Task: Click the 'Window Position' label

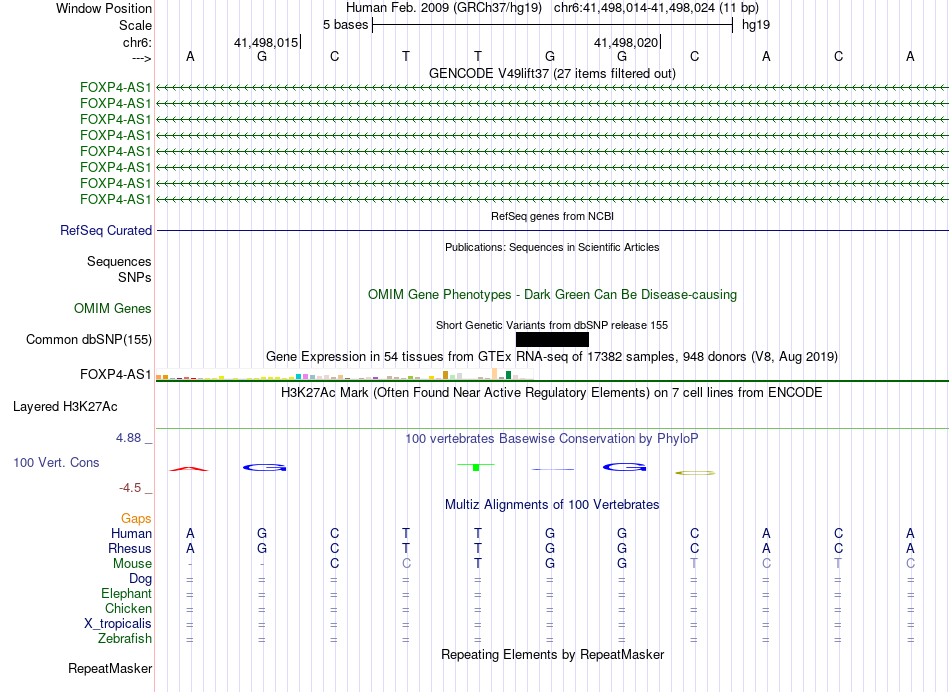Action: (x=104, y=8)
